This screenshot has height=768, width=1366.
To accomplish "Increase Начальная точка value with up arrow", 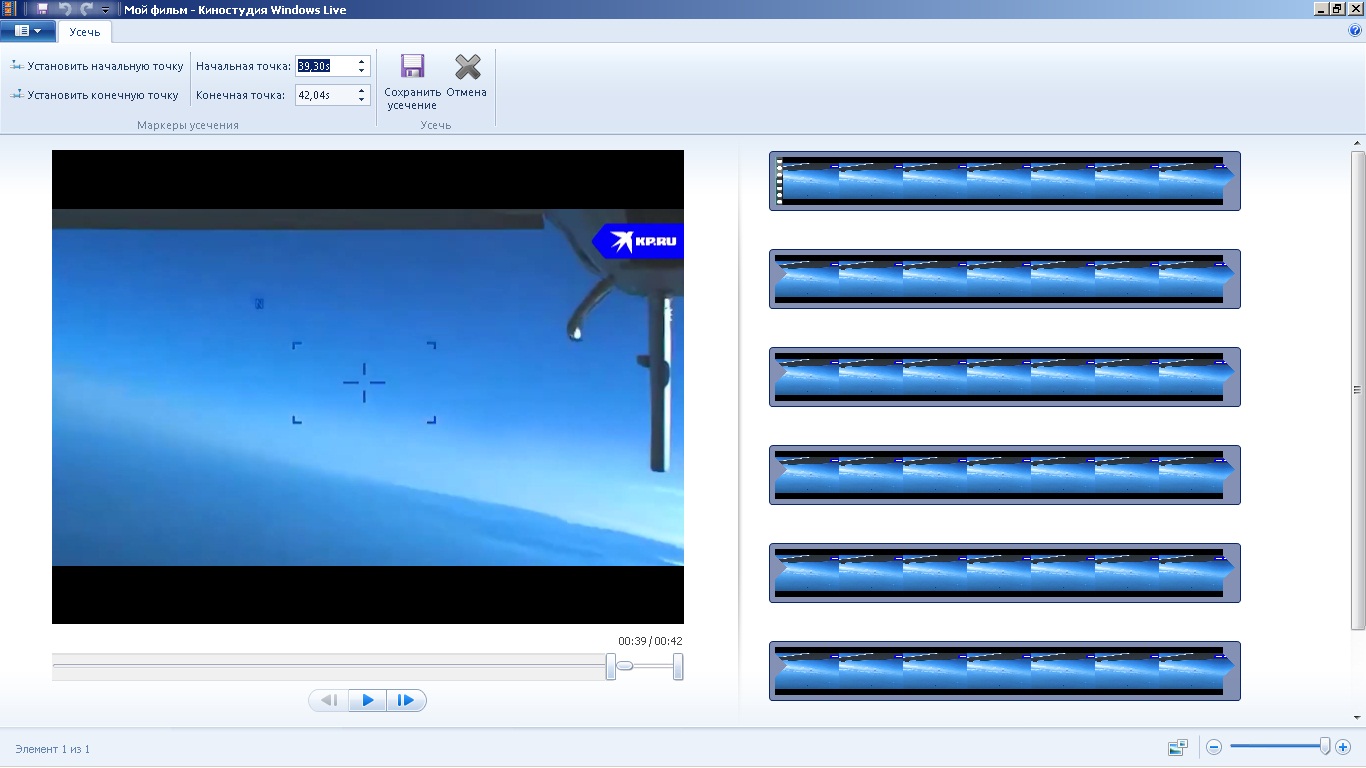I will [x=362, y=61].
